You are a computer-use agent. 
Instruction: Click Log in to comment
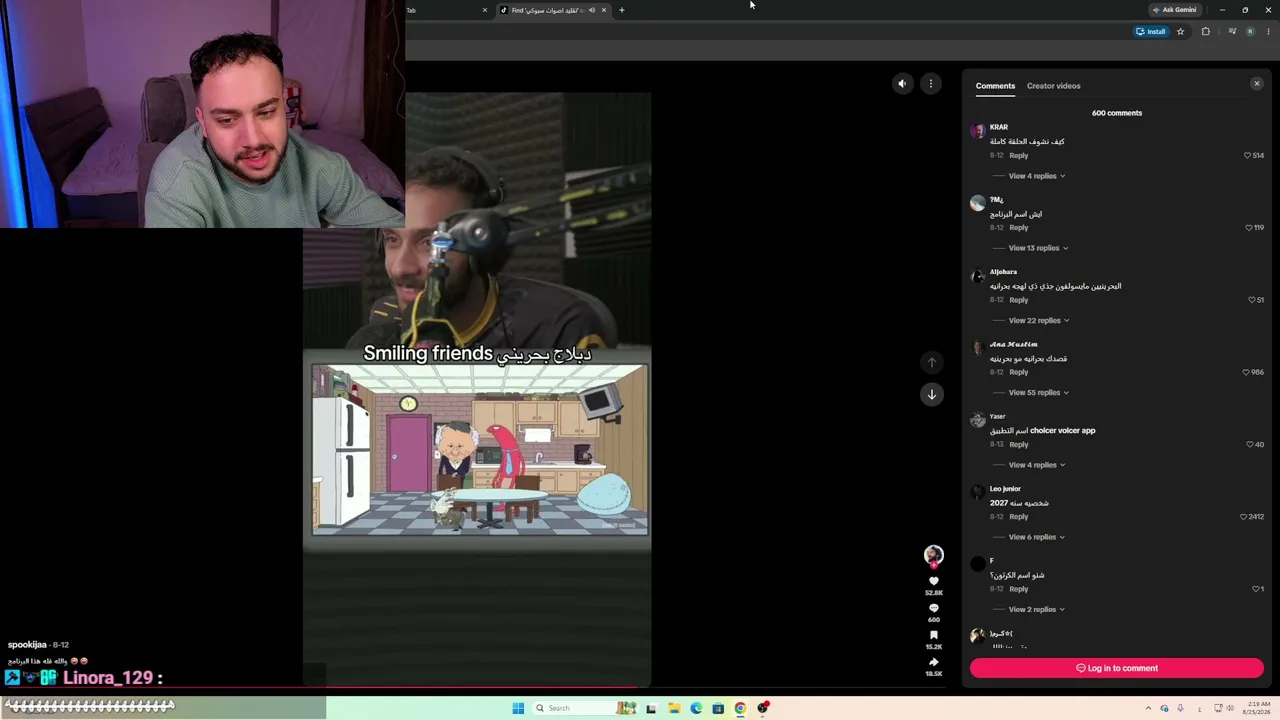(x=1117, y=668)
